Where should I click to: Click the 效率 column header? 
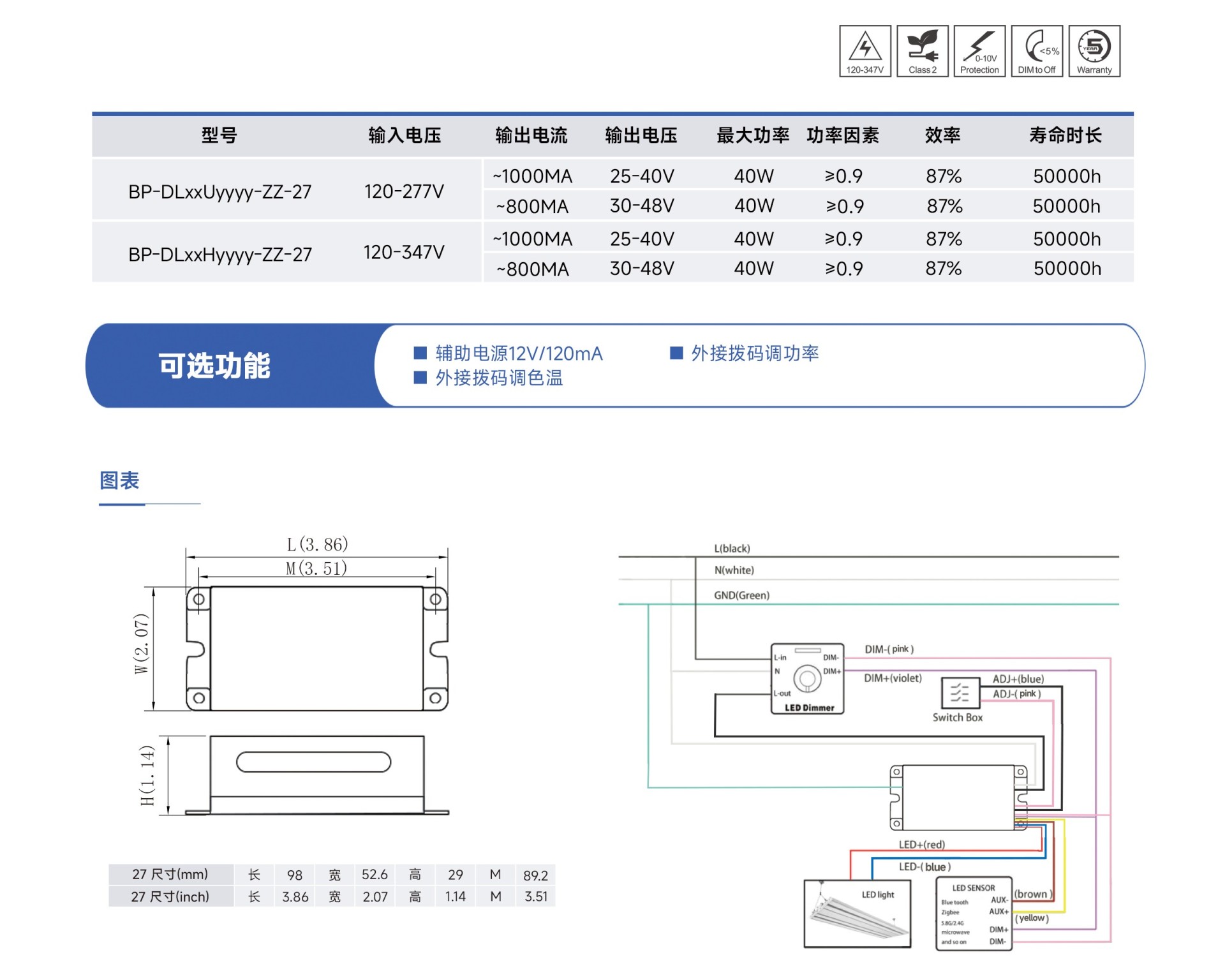(943, 135)
